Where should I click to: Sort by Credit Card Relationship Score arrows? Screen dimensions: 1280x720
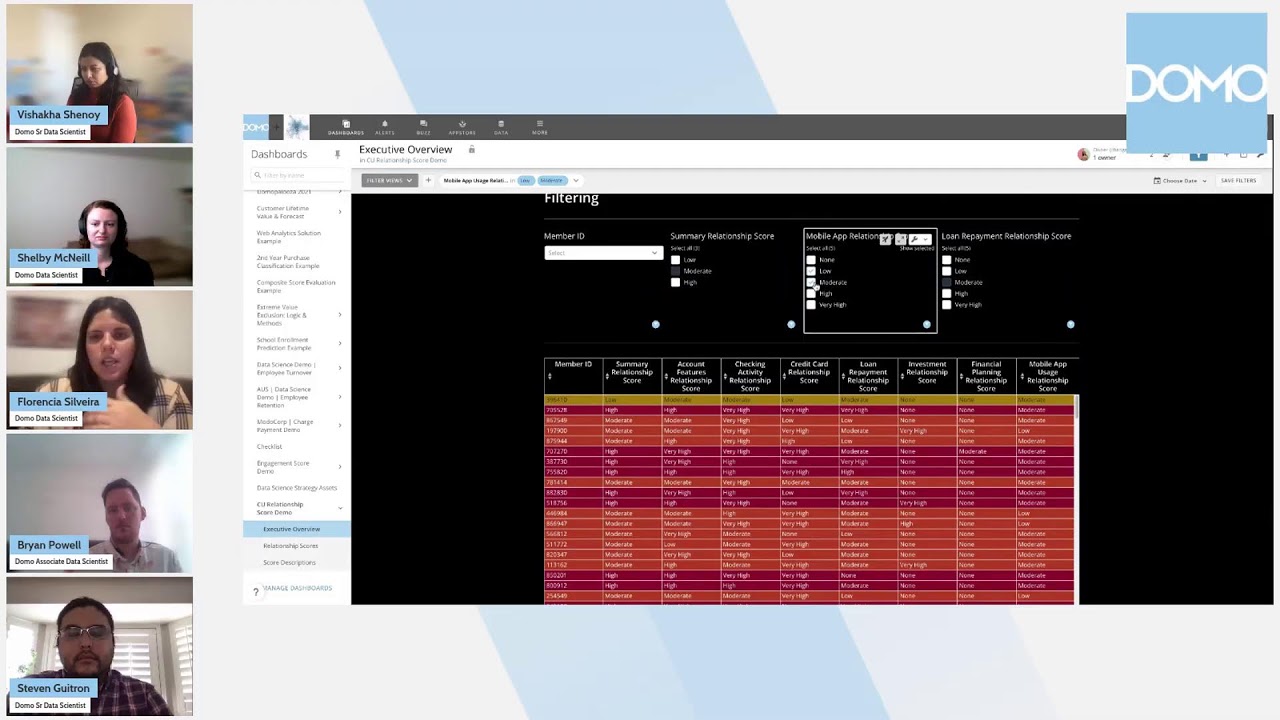click(783, 378)
